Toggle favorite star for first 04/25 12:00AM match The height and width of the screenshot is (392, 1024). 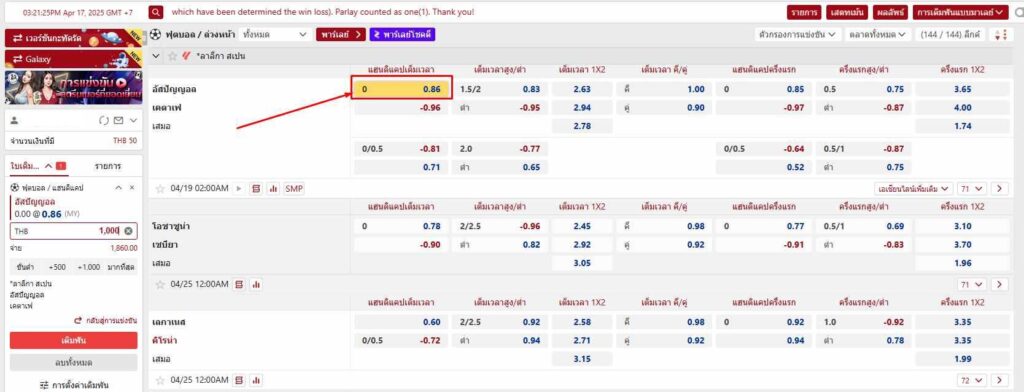point(160,285)
